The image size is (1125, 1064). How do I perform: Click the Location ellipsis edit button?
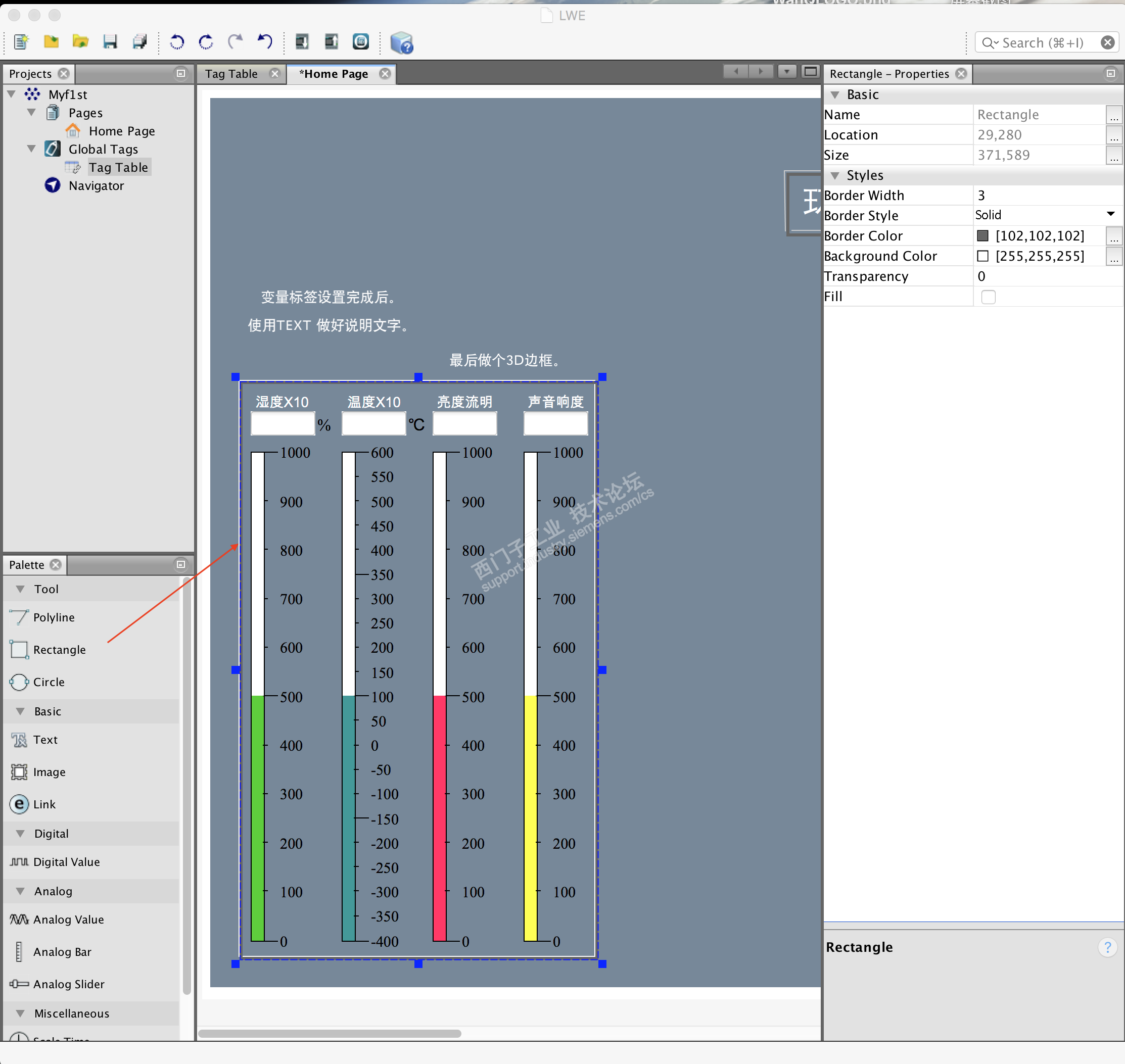pos(1114,135)
